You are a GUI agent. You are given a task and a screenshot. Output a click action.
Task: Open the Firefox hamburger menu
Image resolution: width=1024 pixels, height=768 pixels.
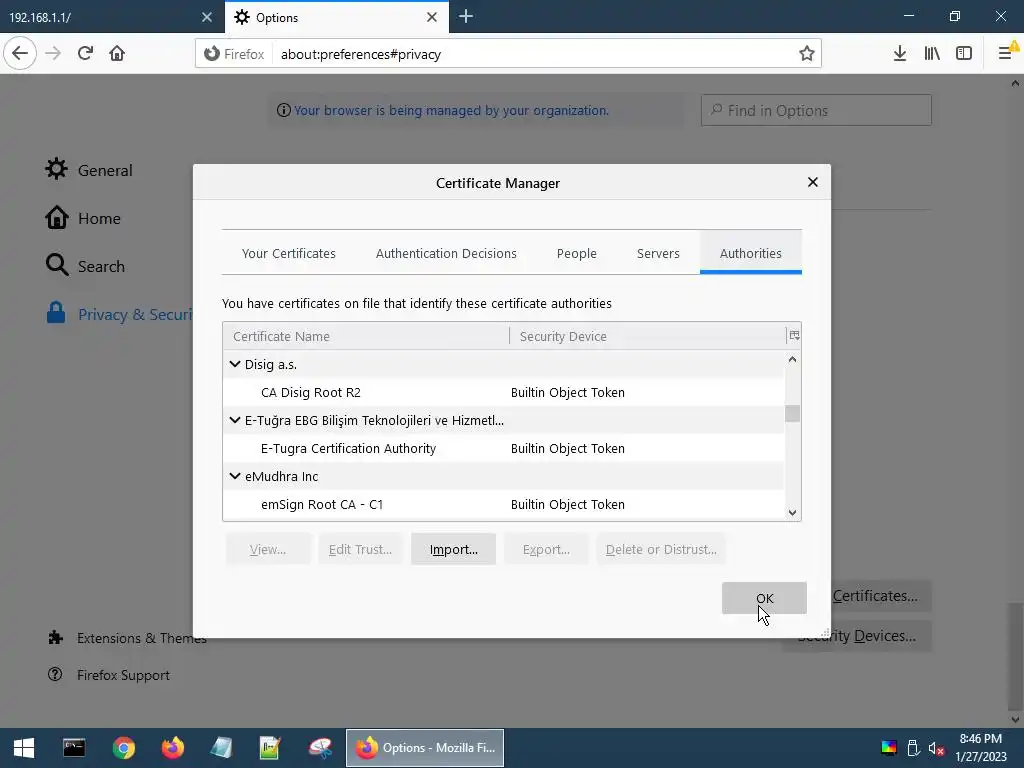[x=1005, y=54]
